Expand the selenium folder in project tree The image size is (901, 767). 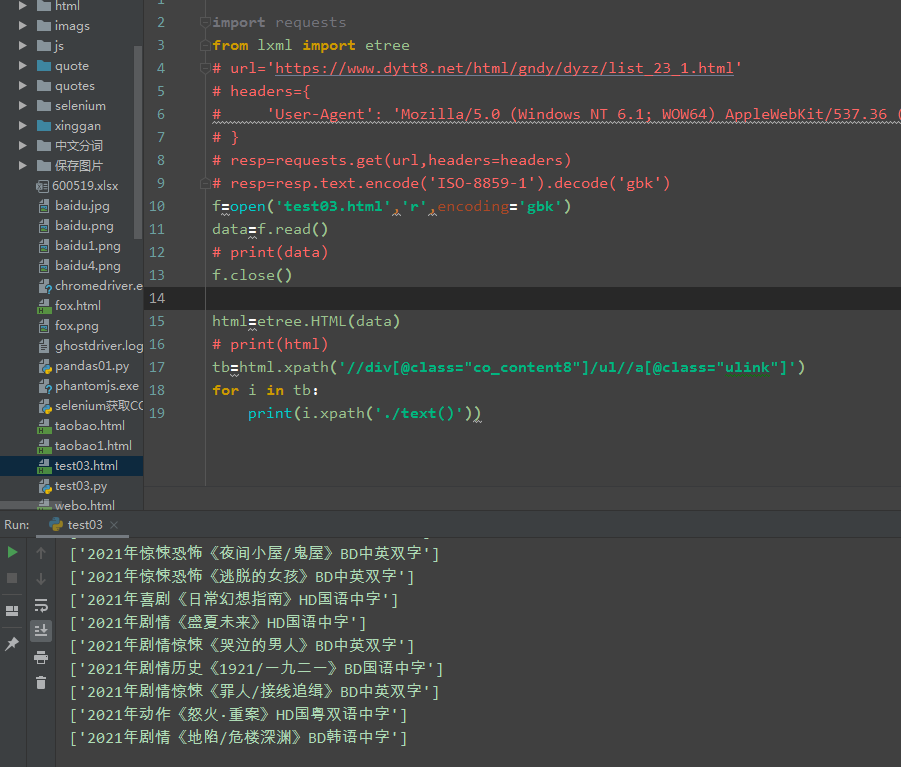tap(23, 106)
